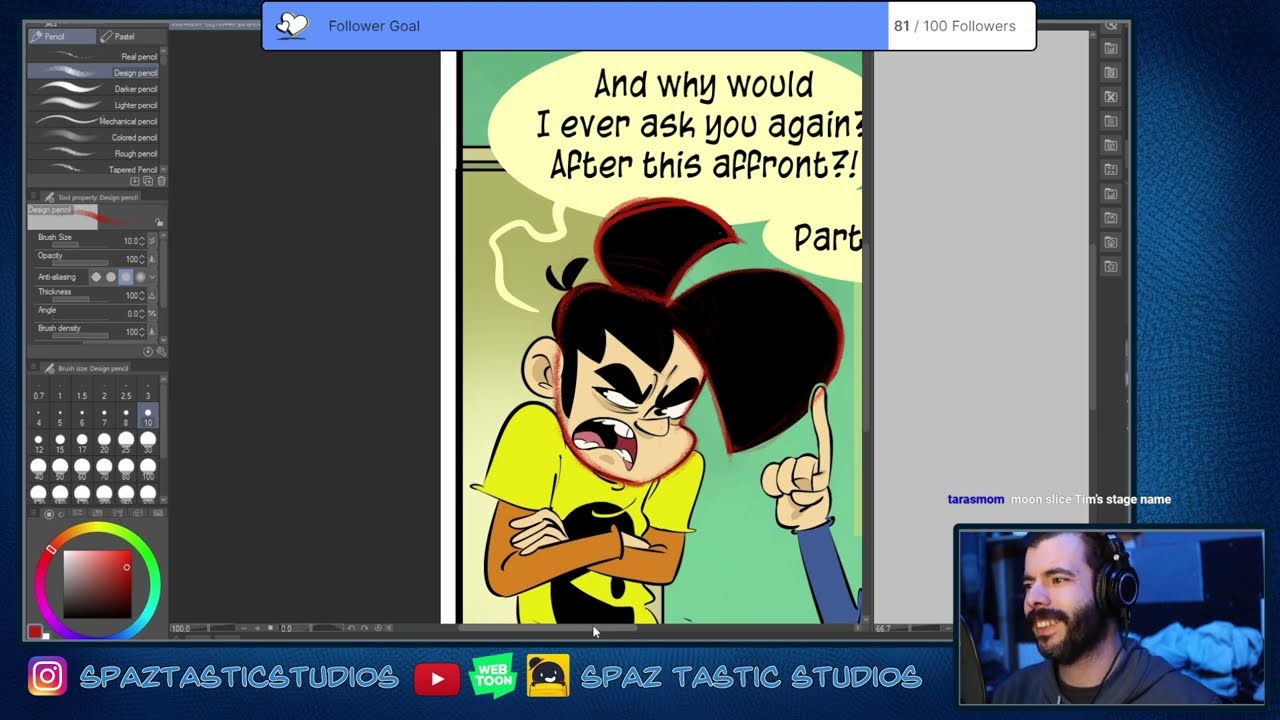Expand the Anti-aliasing options chevron
The image size is (1280, 720).
(152, 277)
